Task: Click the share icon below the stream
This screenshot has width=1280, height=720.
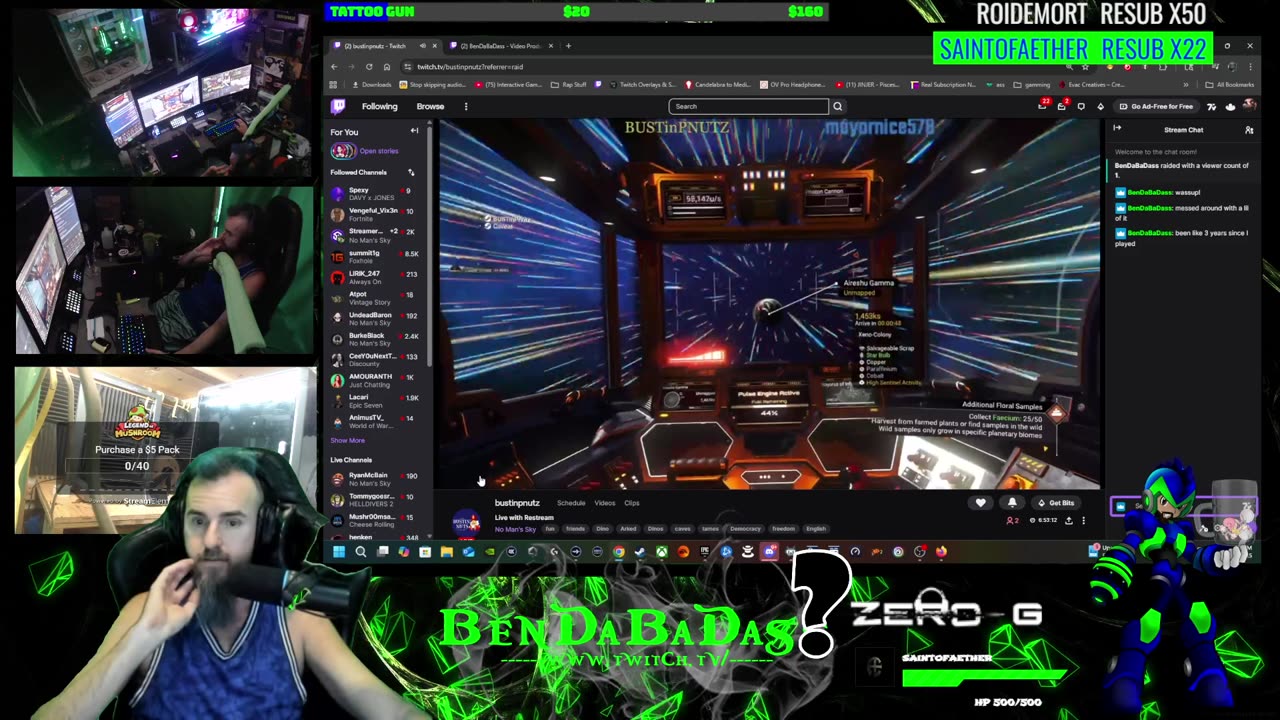Action: point(1069,520)
